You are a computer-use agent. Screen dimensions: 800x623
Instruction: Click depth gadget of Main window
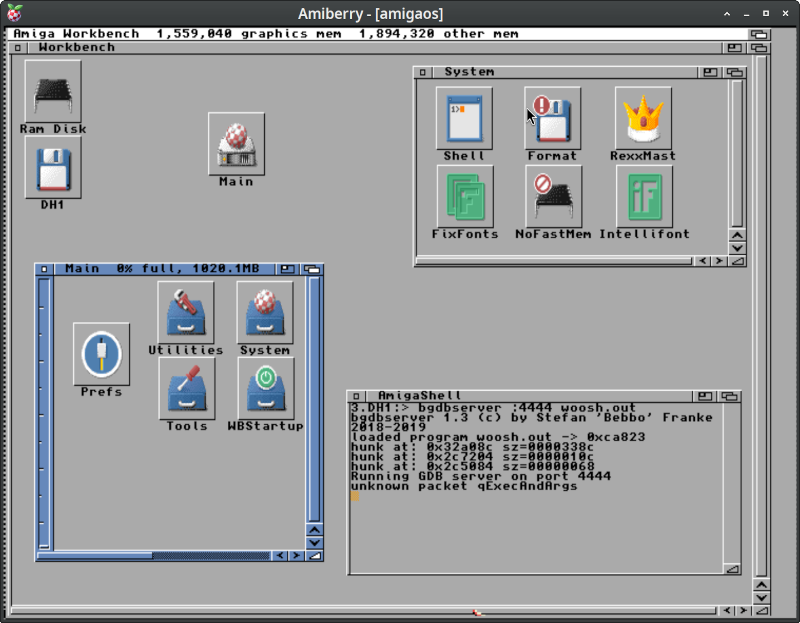coord(312,269)
